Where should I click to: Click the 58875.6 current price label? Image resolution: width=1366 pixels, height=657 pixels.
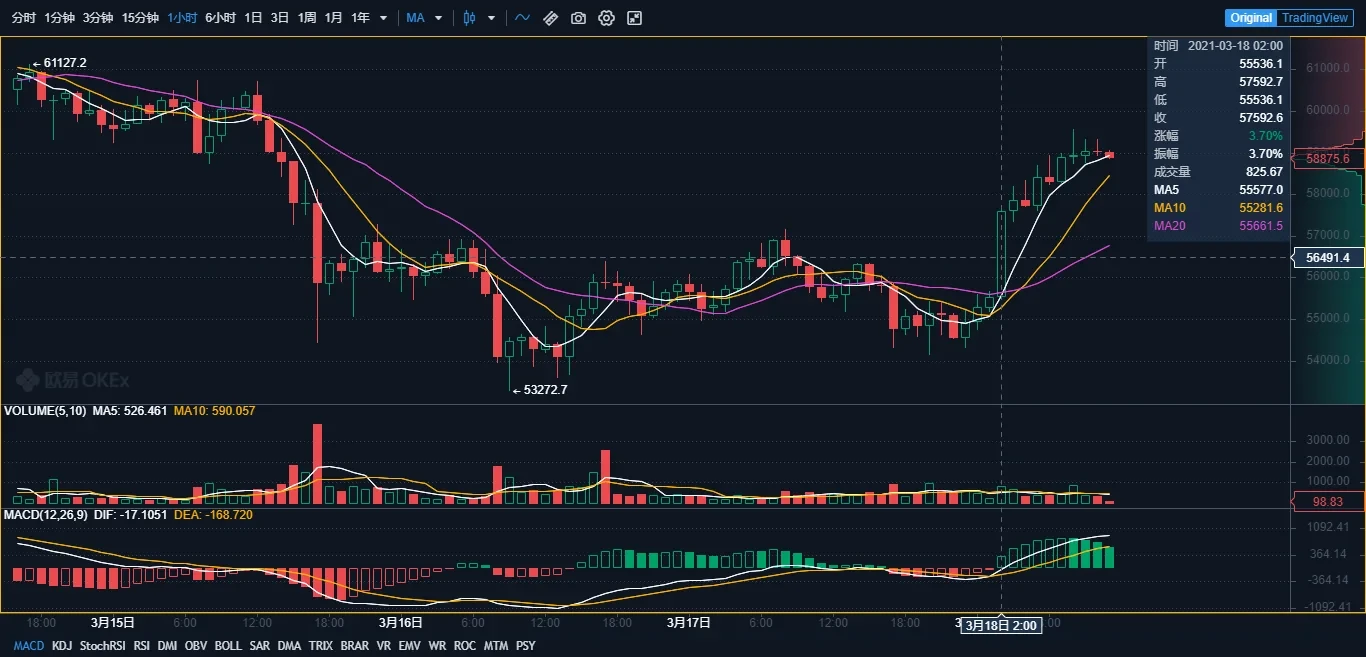[x=1328, y=158]
